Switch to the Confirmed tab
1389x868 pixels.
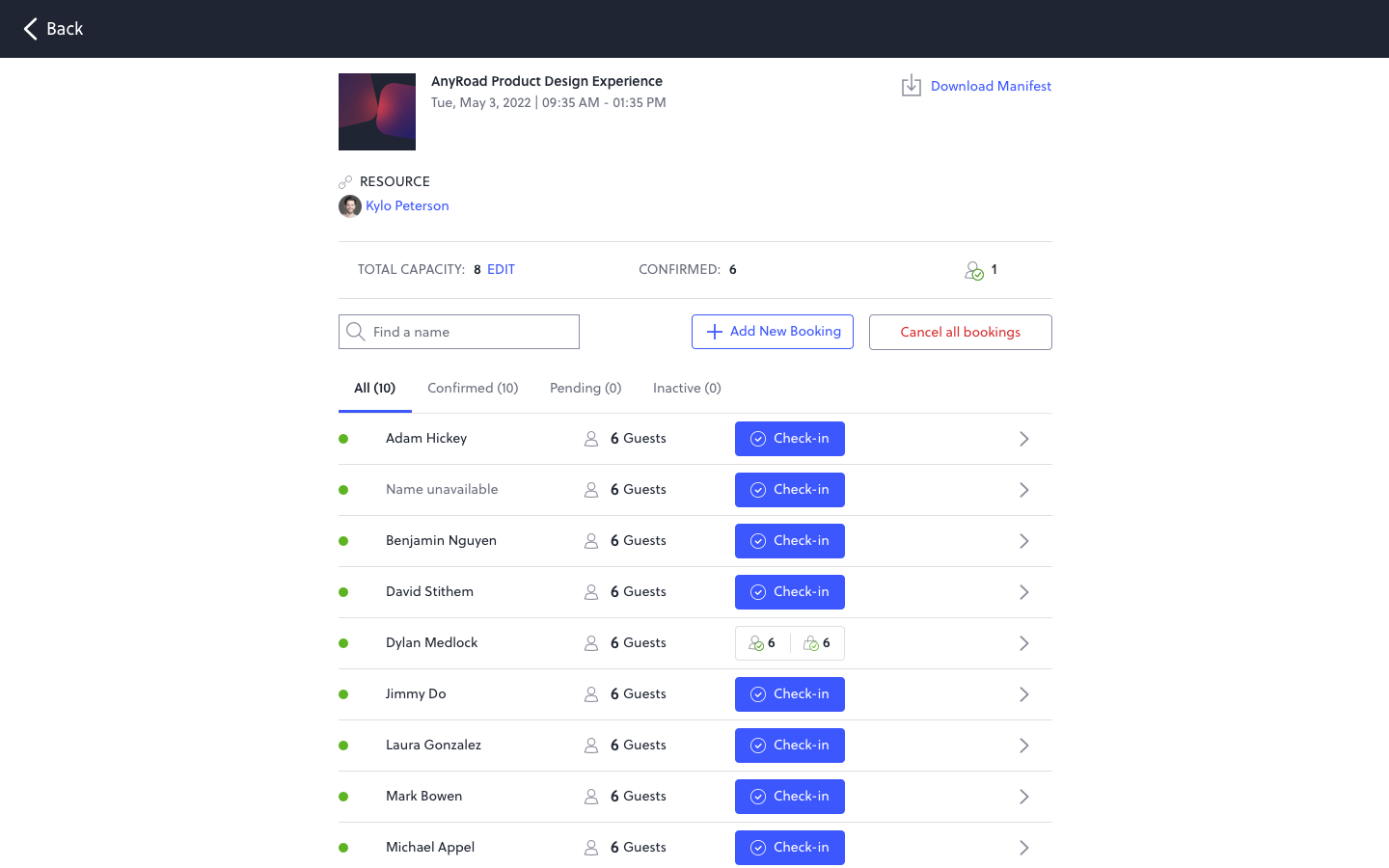(473, 388)
